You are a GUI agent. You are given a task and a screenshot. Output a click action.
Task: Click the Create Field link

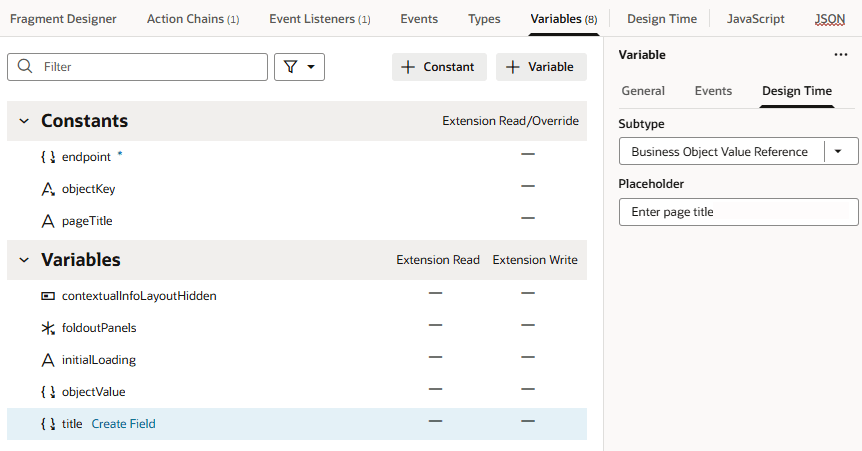coord(123,424)
